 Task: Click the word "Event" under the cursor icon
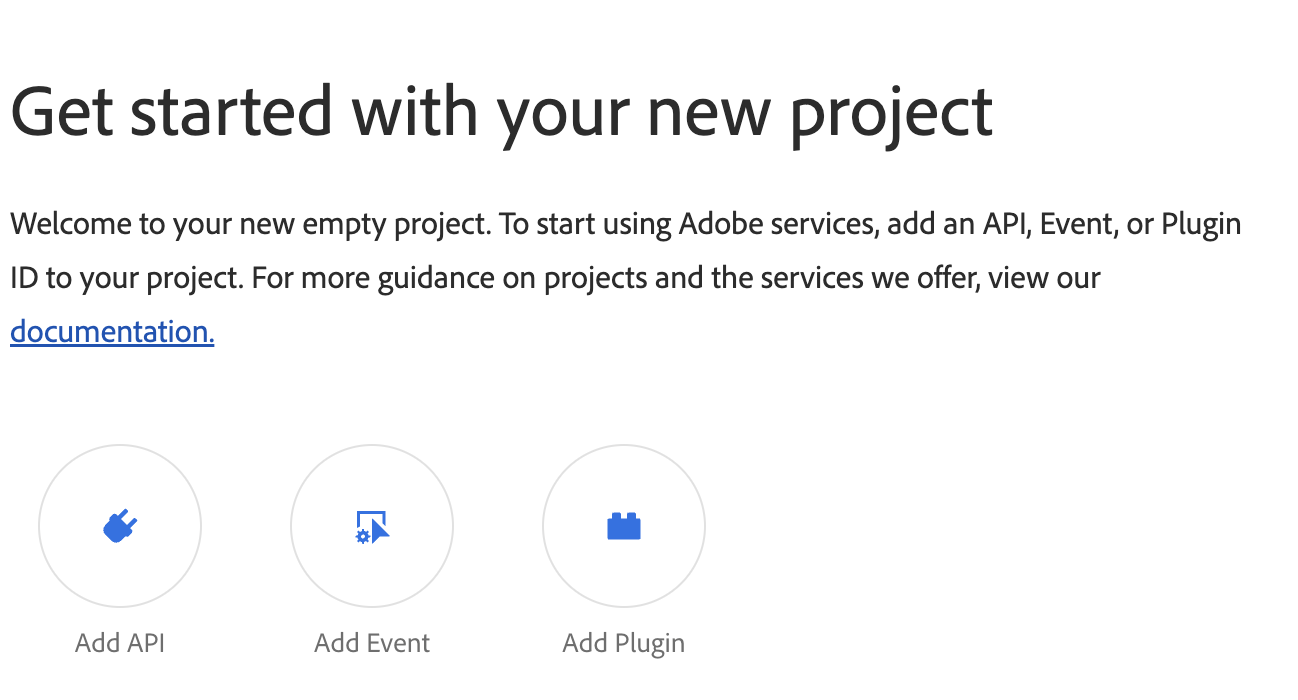click(x=398, y=642)
